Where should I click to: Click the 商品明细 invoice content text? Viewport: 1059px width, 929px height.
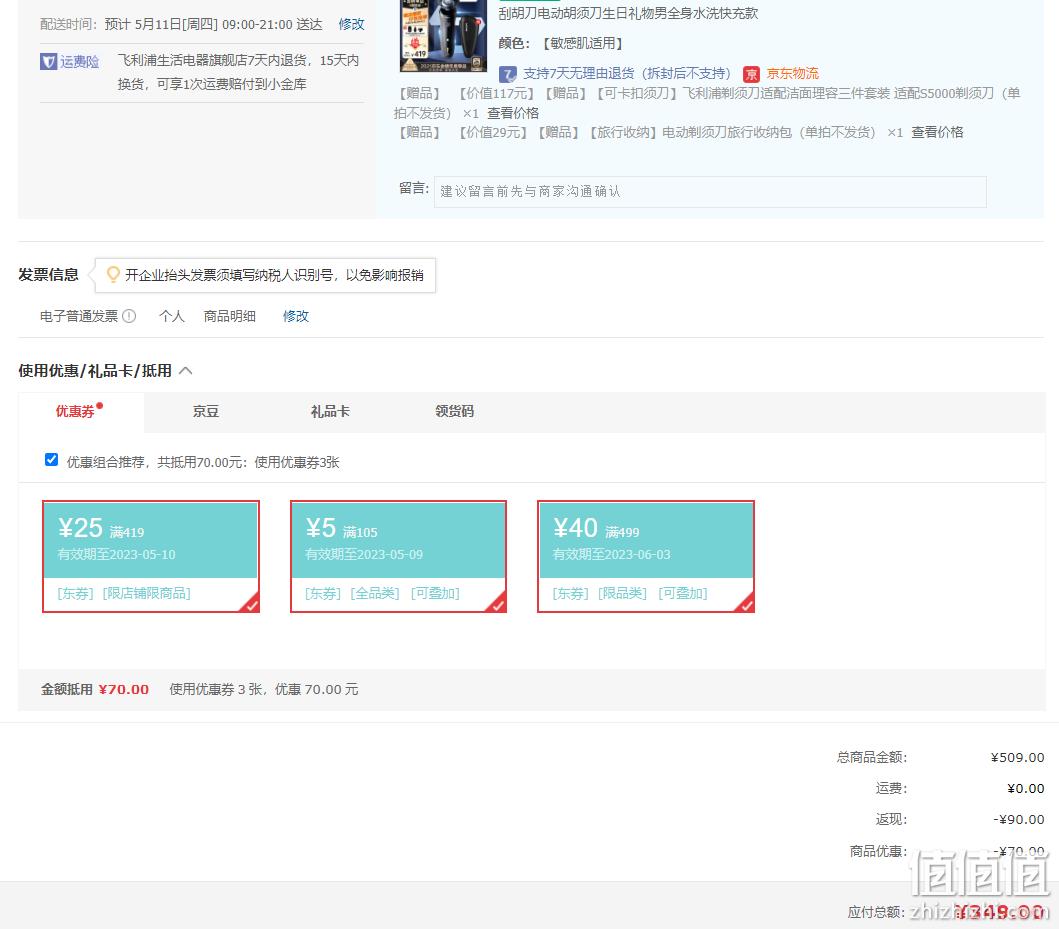(x=230, y=316)
